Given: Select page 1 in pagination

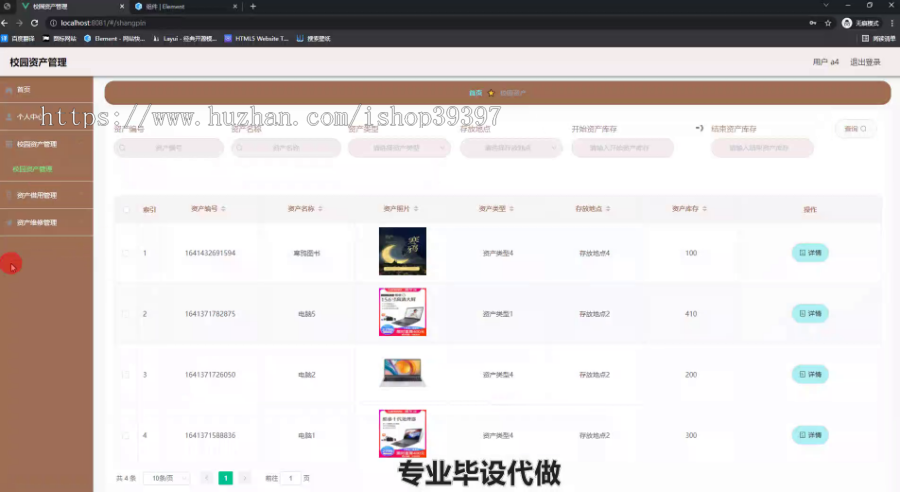Looking at the screenshot, I should coord(226,478).
